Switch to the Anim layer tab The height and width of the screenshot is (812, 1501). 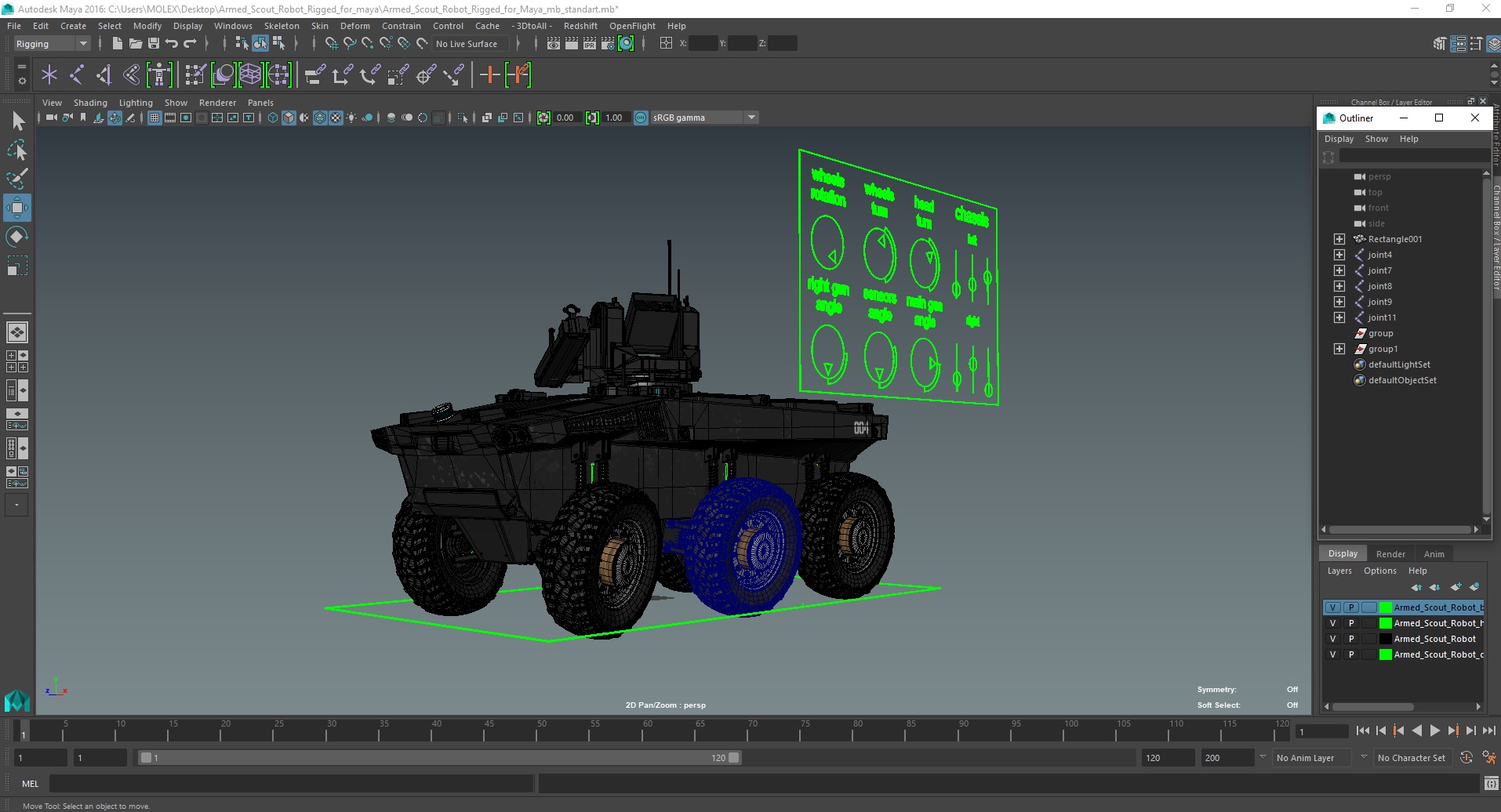[1434, 554]
